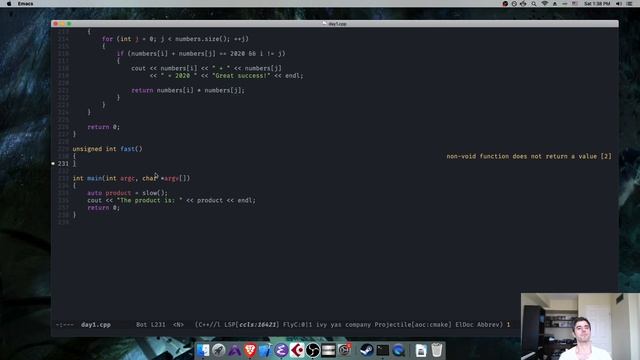Click 'company' minor mode in mode line
640x360 pixels.
point(358,325)
